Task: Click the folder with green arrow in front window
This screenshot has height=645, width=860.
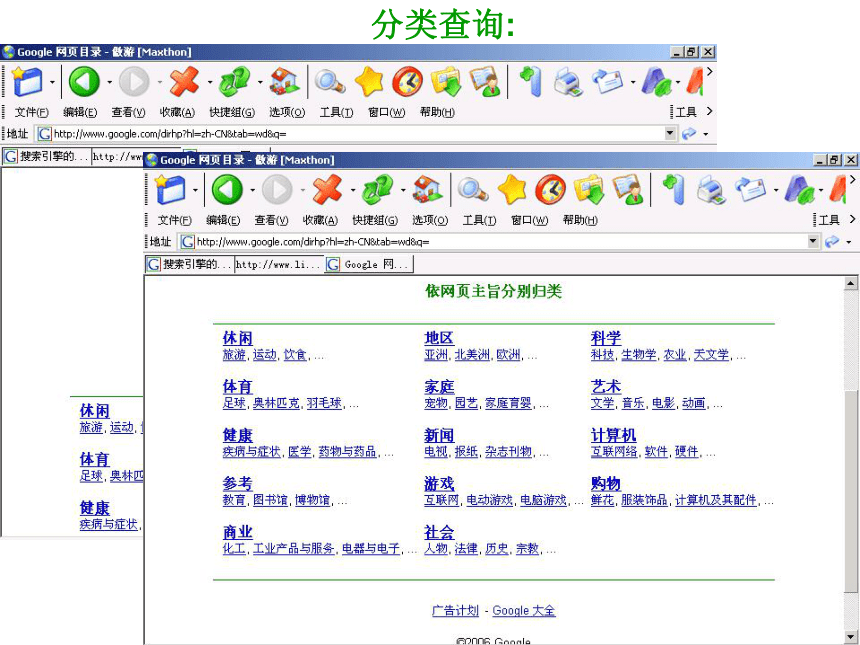Action: click(589, 190)
